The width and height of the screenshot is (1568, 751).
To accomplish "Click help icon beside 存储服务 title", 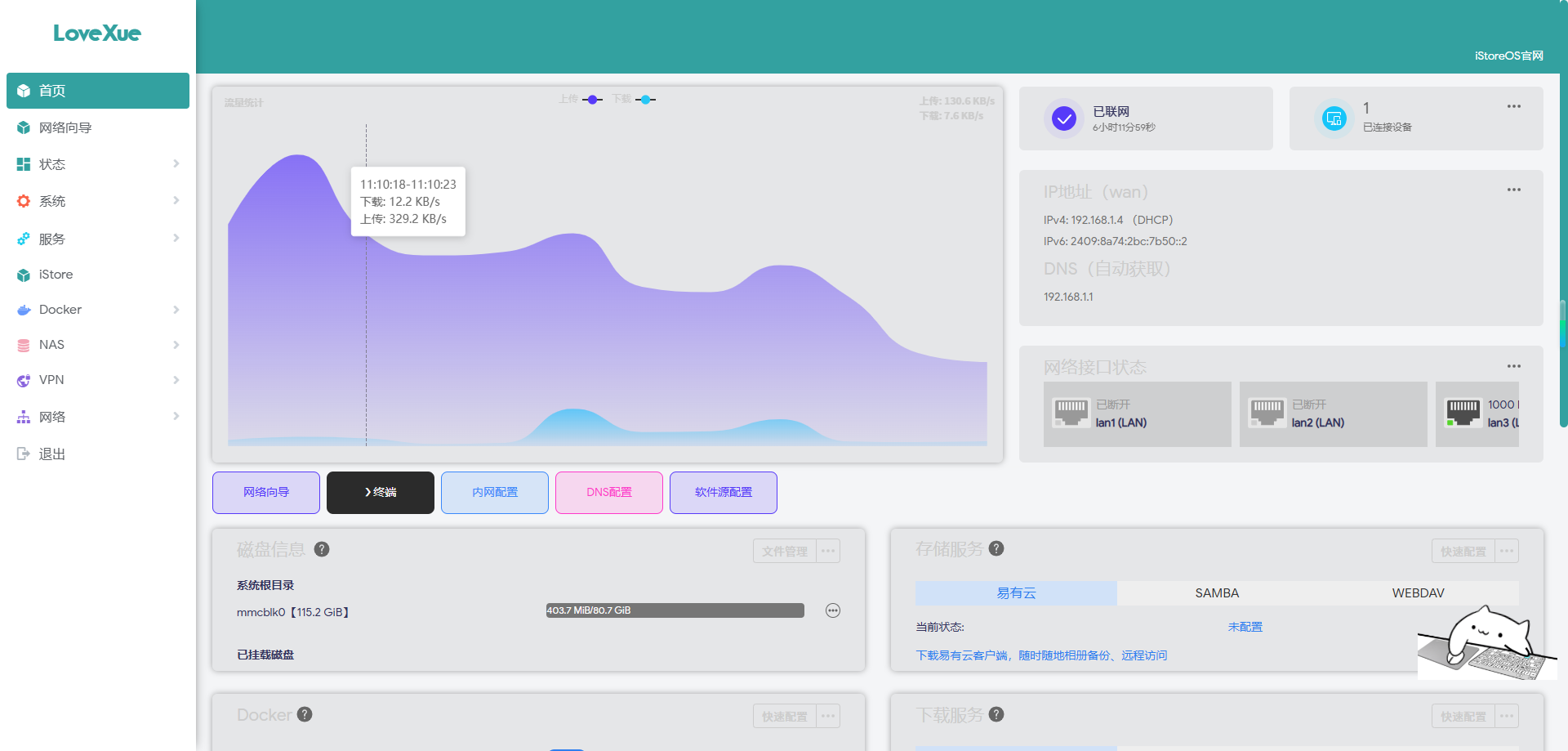I will [996, 548].
